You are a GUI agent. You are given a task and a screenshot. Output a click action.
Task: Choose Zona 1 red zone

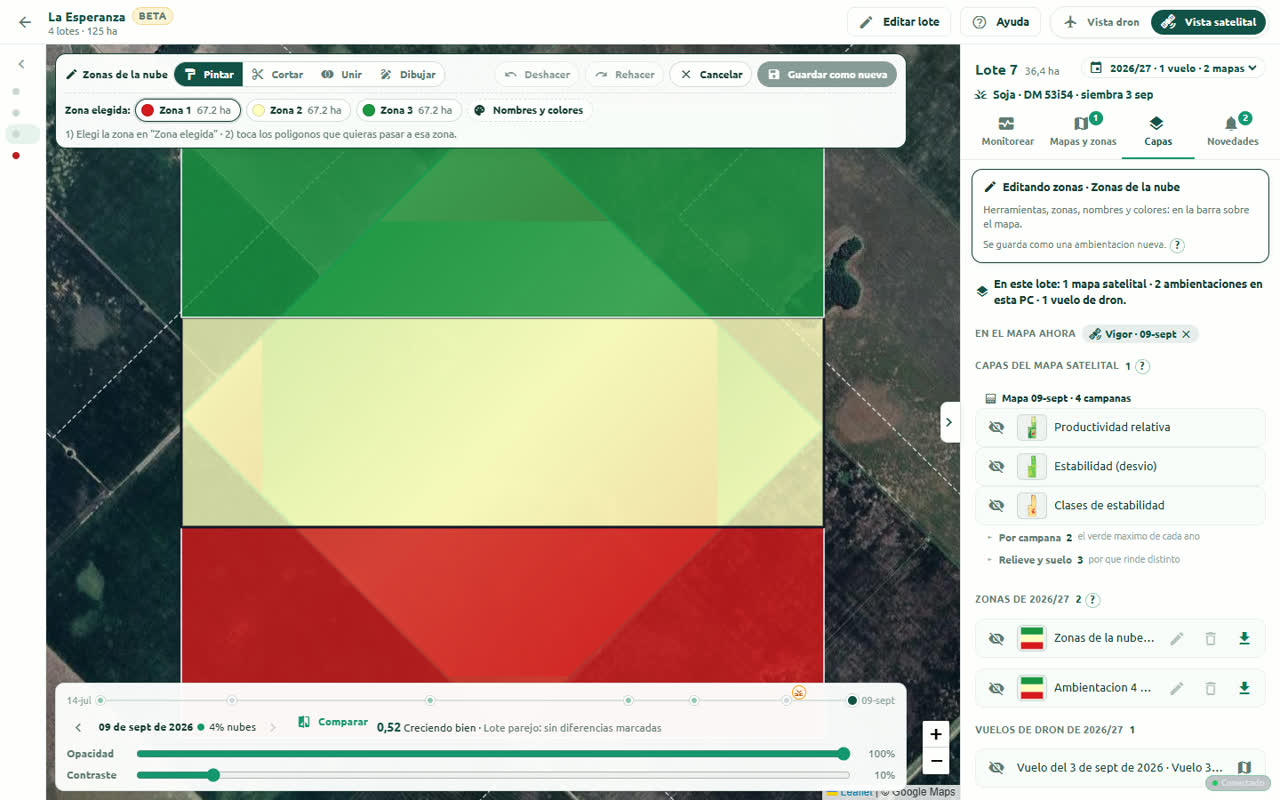pos(188,110)
